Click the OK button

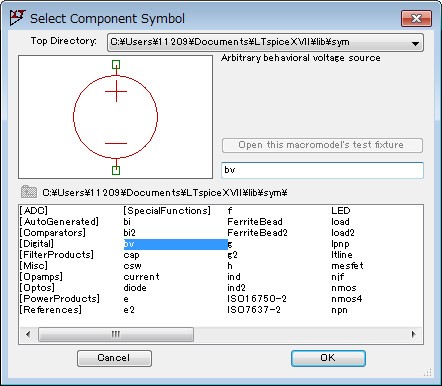coord(328,358)
